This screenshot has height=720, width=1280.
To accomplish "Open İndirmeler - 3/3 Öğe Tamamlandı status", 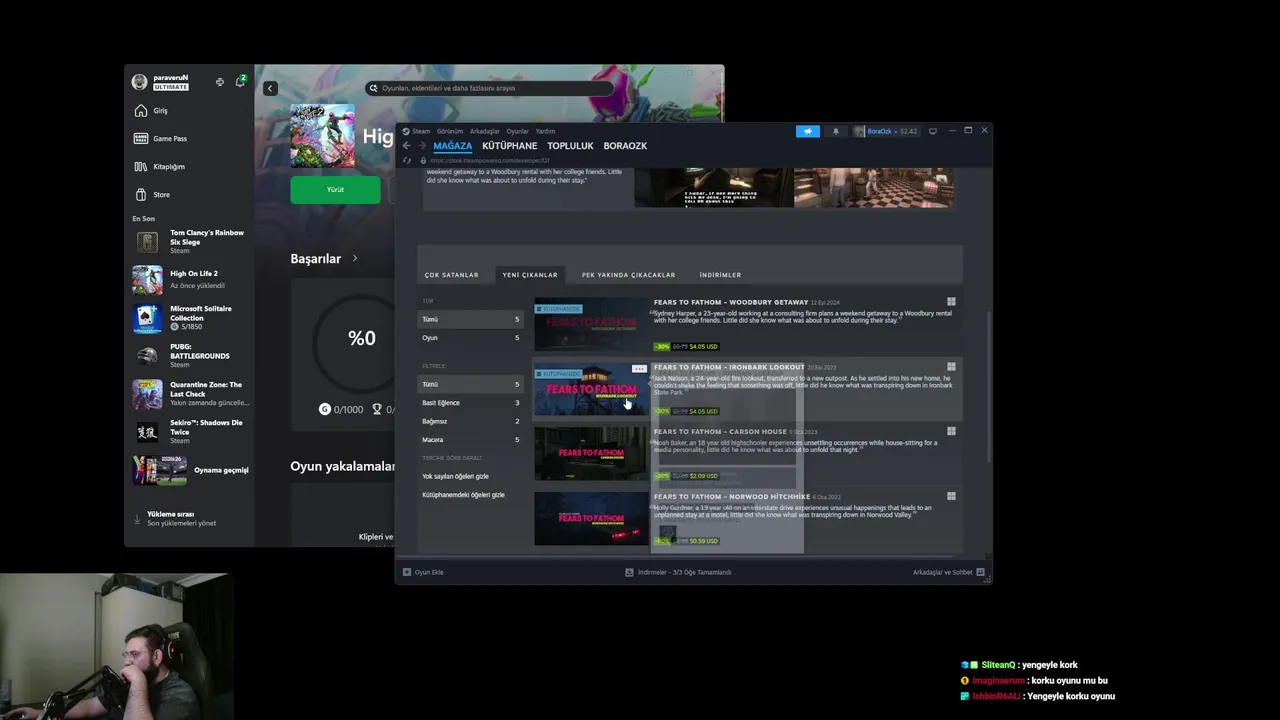I will [685, 572].
